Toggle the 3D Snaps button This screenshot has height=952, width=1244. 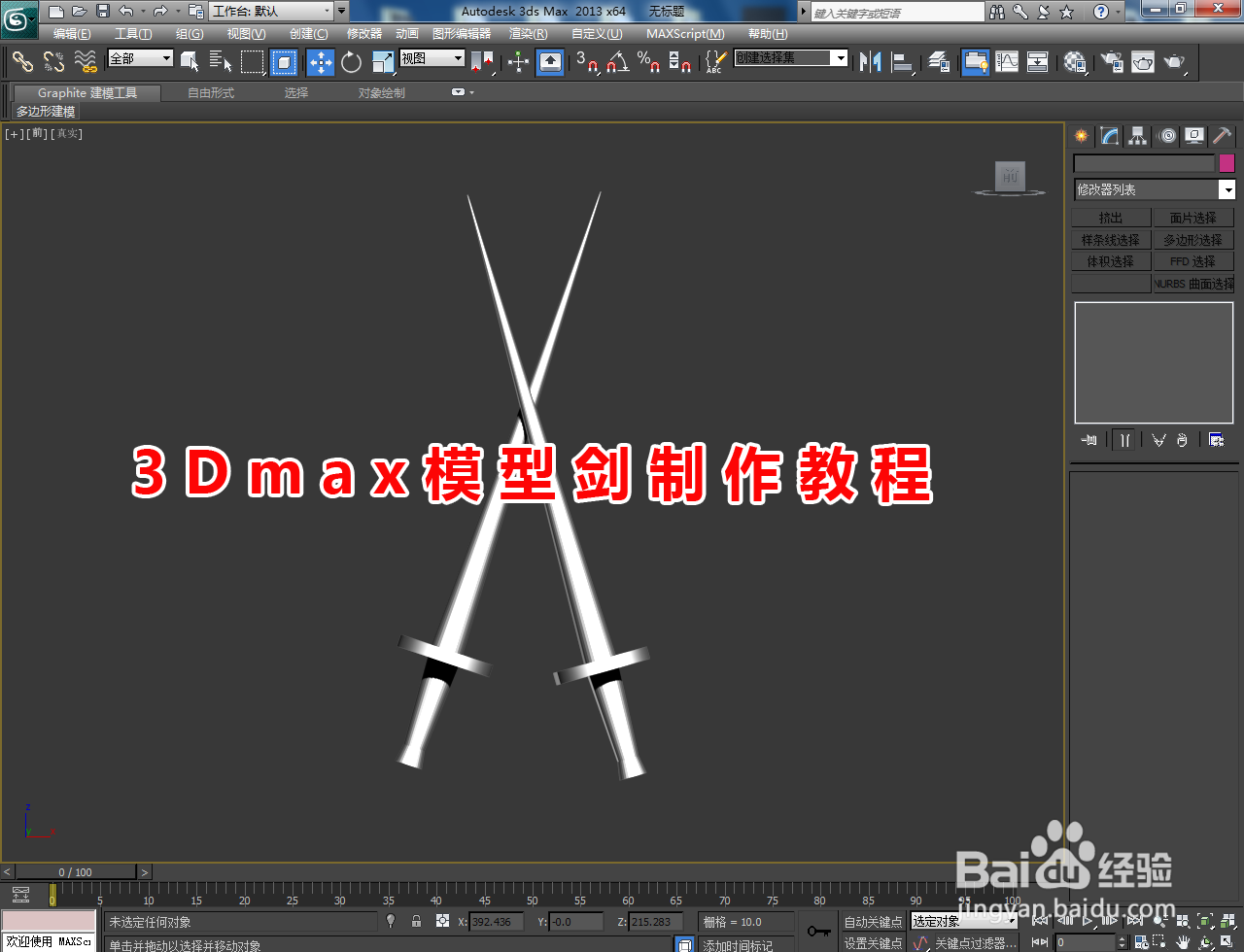click(x=587, y=62)
